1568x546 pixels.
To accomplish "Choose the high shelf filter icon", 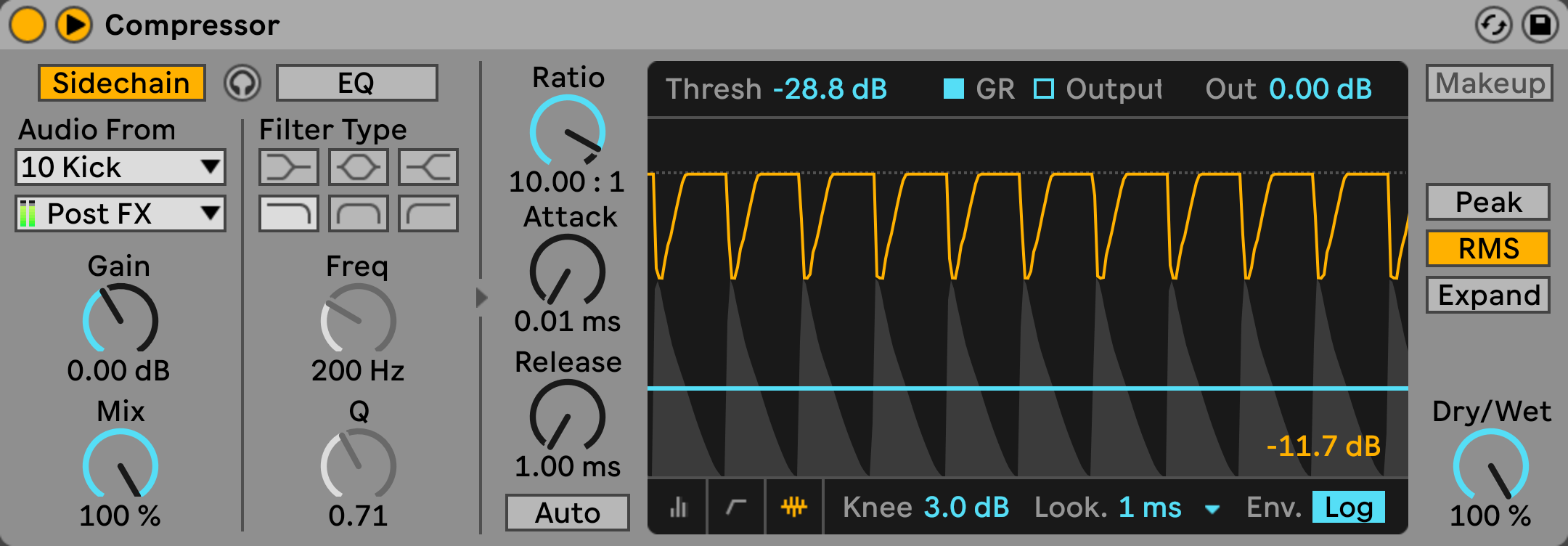I will pyautogui.click(x=428, y=167).
